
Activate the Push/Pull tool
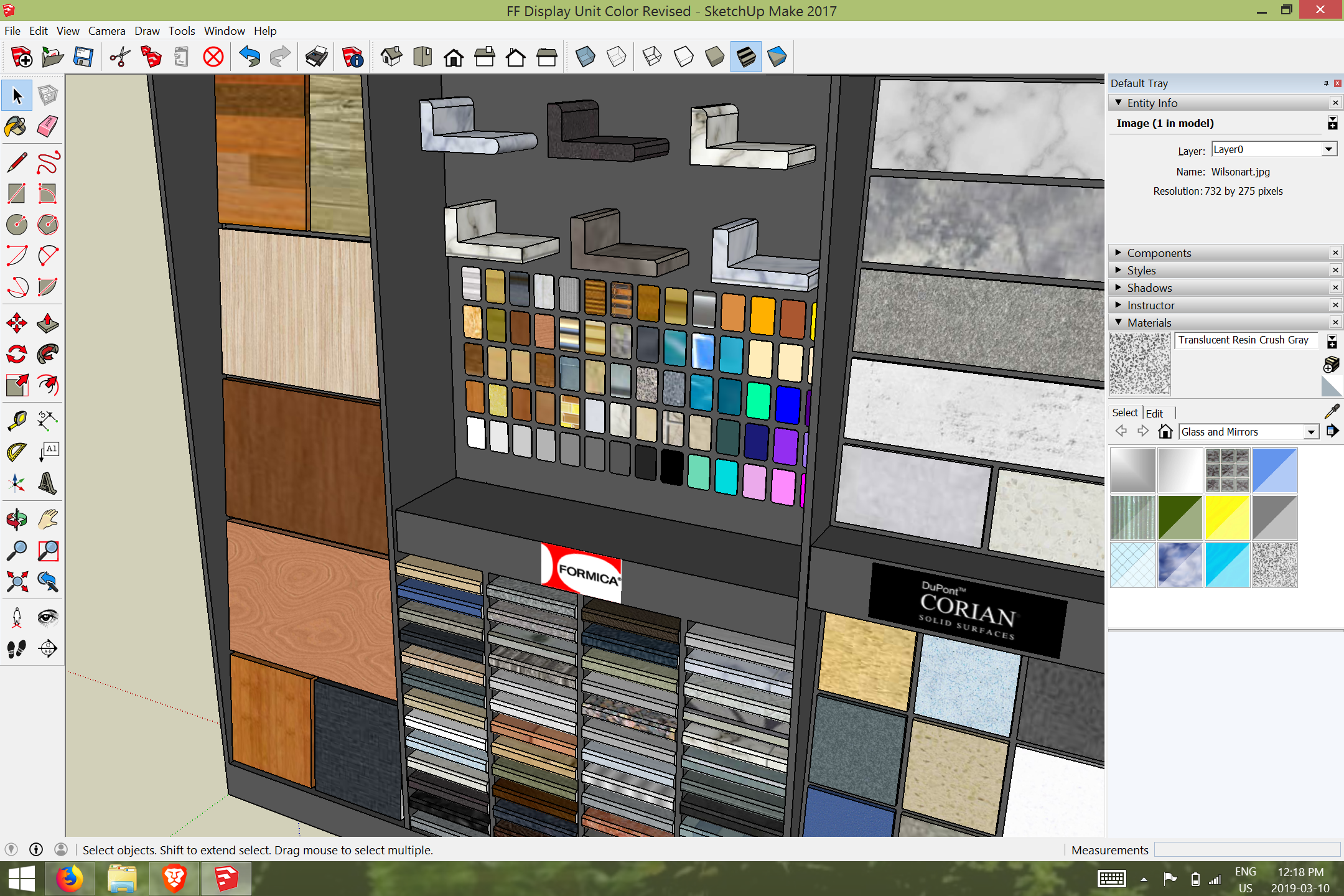pos(48,323)
